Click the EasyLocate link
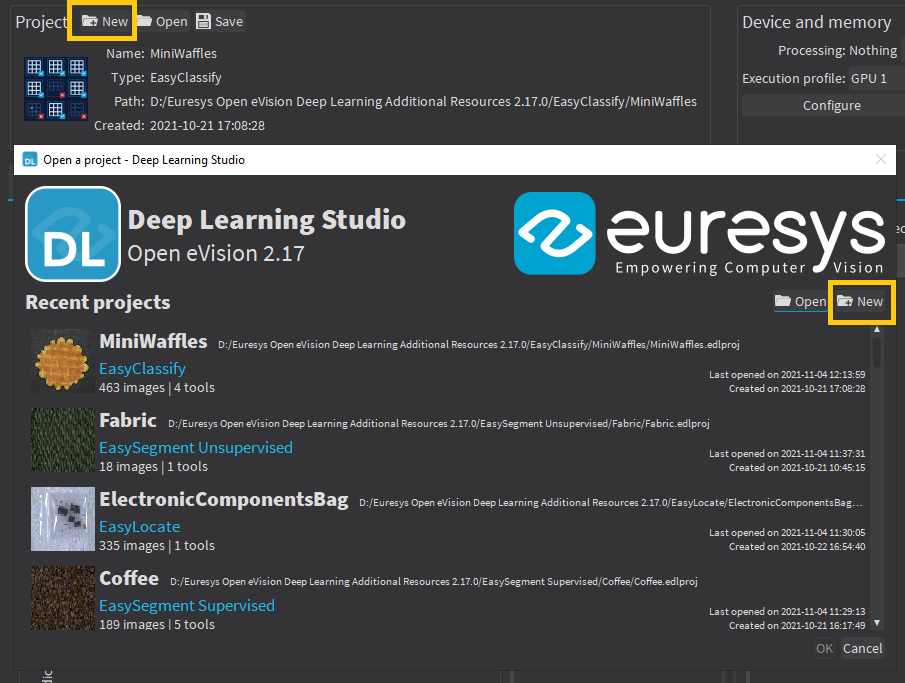This screenshot has width=905, height=683. pyautogui.click(x=139, y=526)
